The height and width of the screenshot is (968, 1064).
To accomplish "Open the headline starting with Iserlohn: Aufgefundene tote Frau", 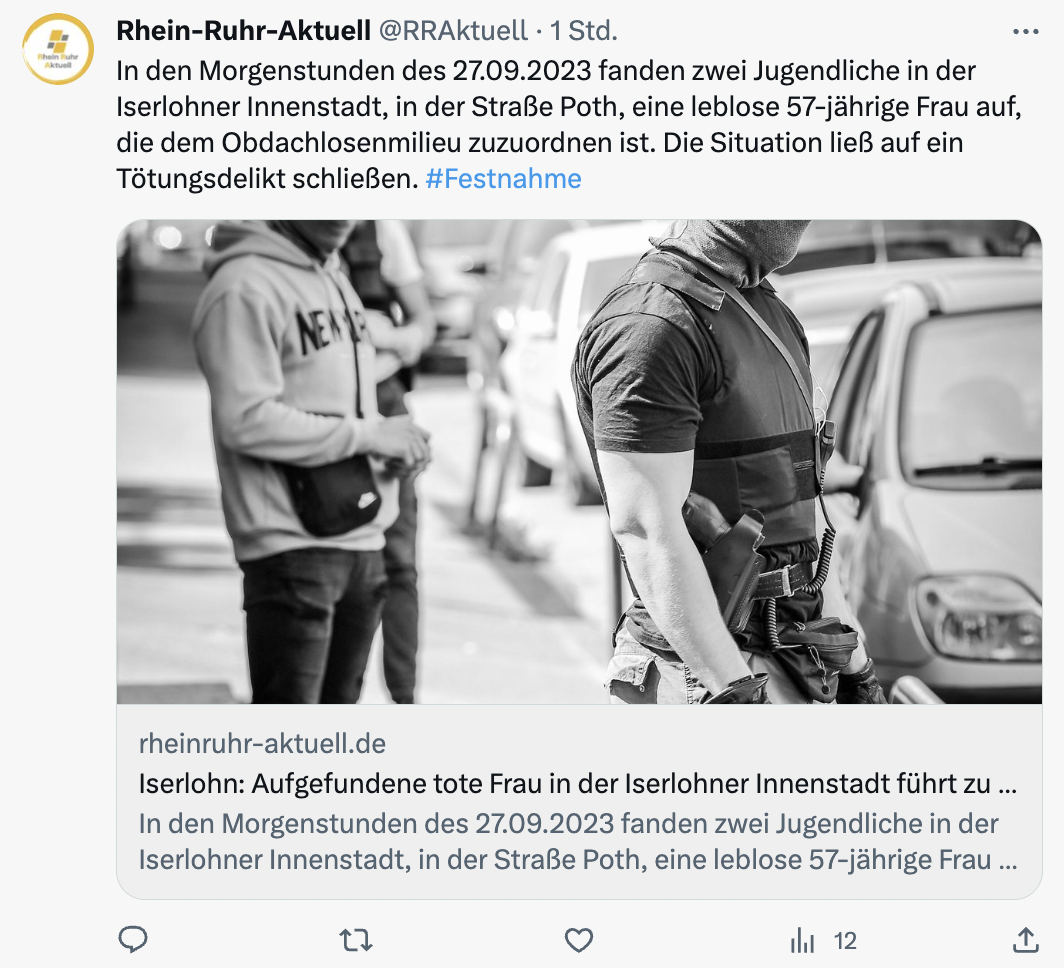I will pyautogui.click(x=577, y=783).
